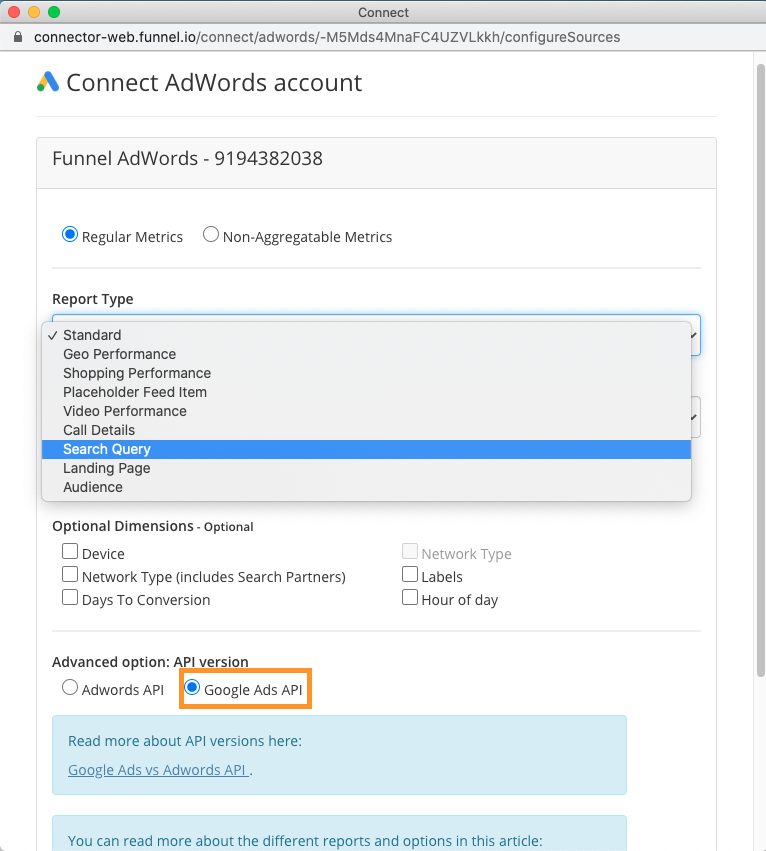Select Non-Aggregatable Metrics radio button
The width and height of the screenshot is (766, 851).
tap(211, 234)
